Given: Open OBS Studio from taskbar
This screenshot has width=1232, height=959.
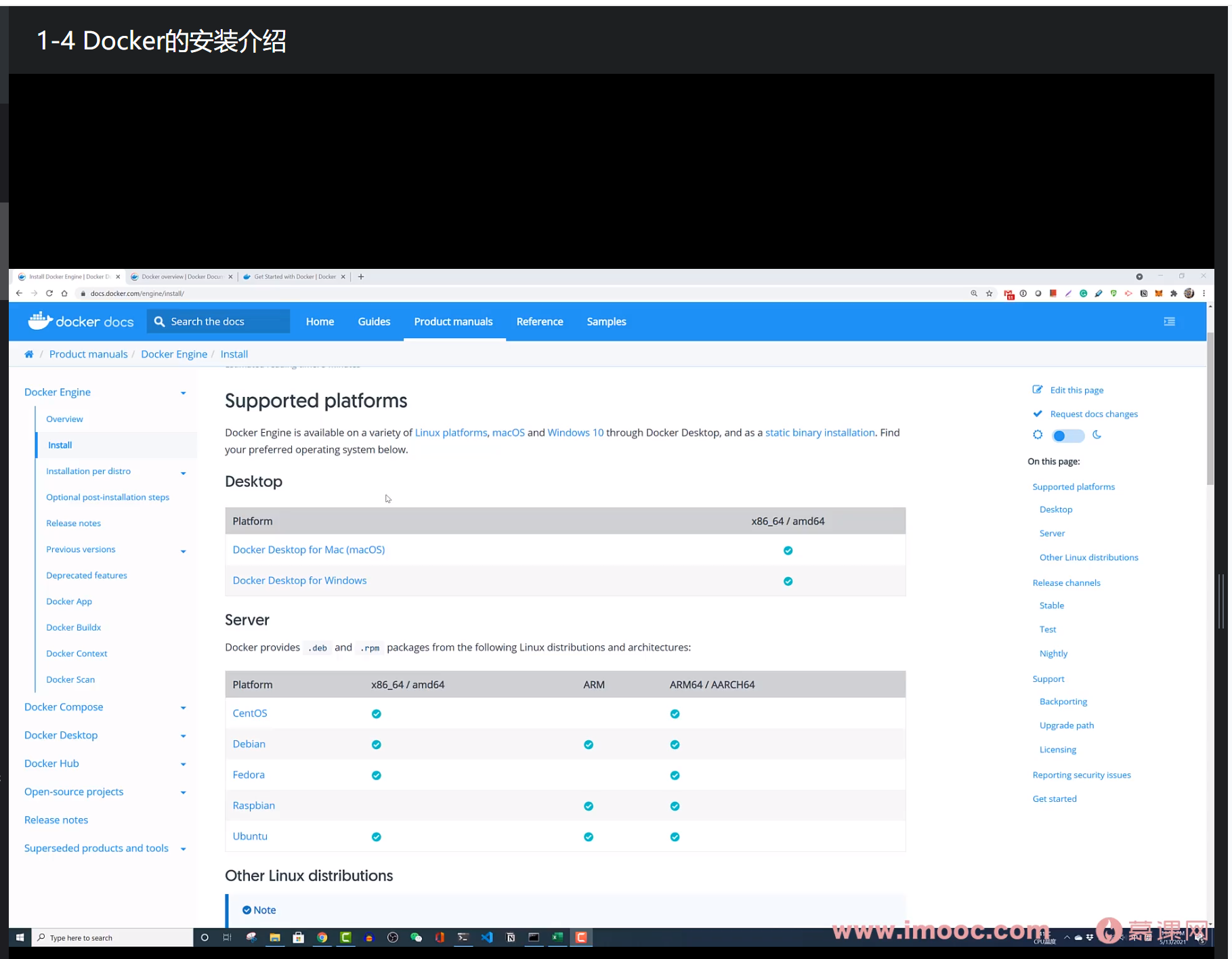Looking at the screenshot, I should 393,937.
